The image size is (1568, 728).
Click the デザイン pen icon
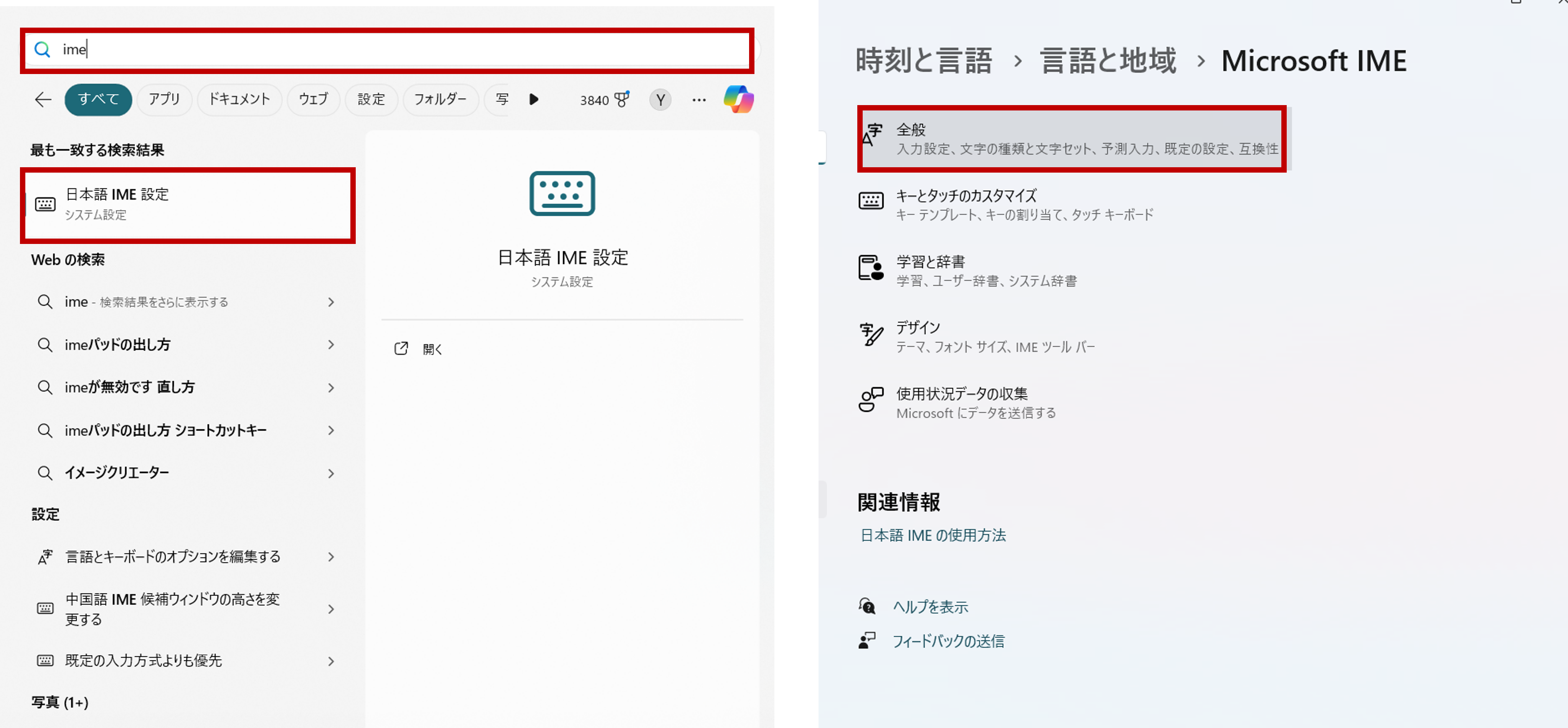871,334
